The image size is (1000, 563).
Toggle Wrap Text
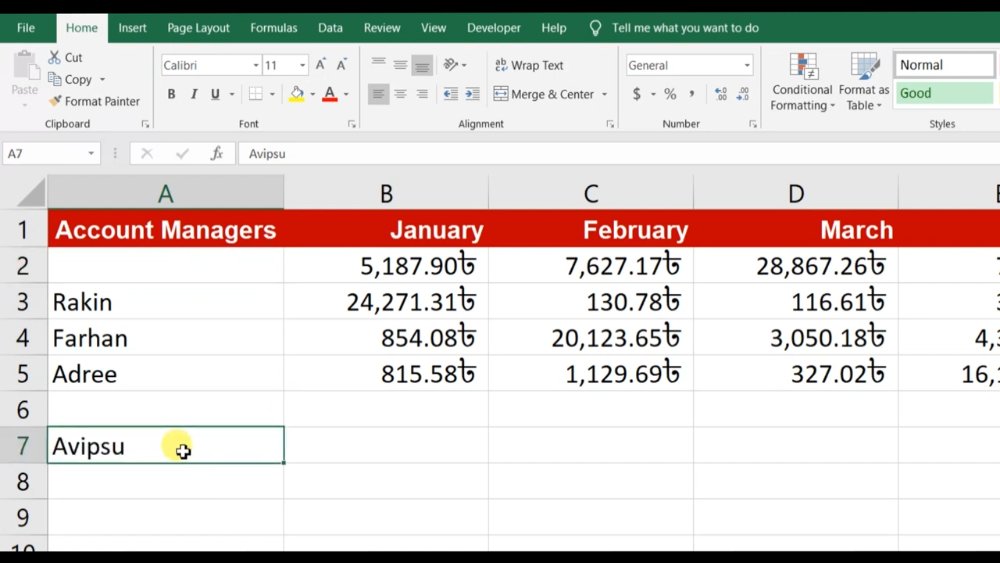(x=529, y=65)
